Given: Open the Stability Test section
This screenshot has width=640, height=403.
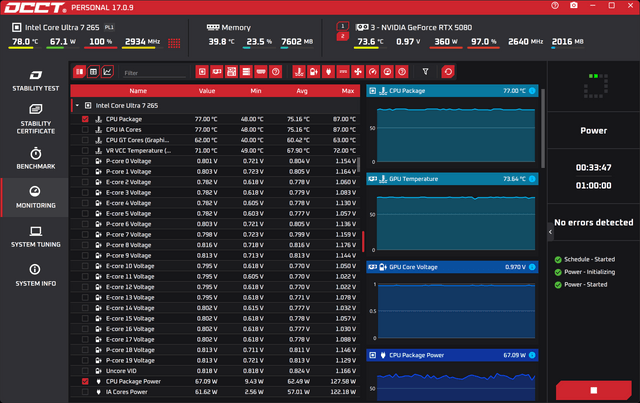Looking at the screenshot, I should pos(36,80).
